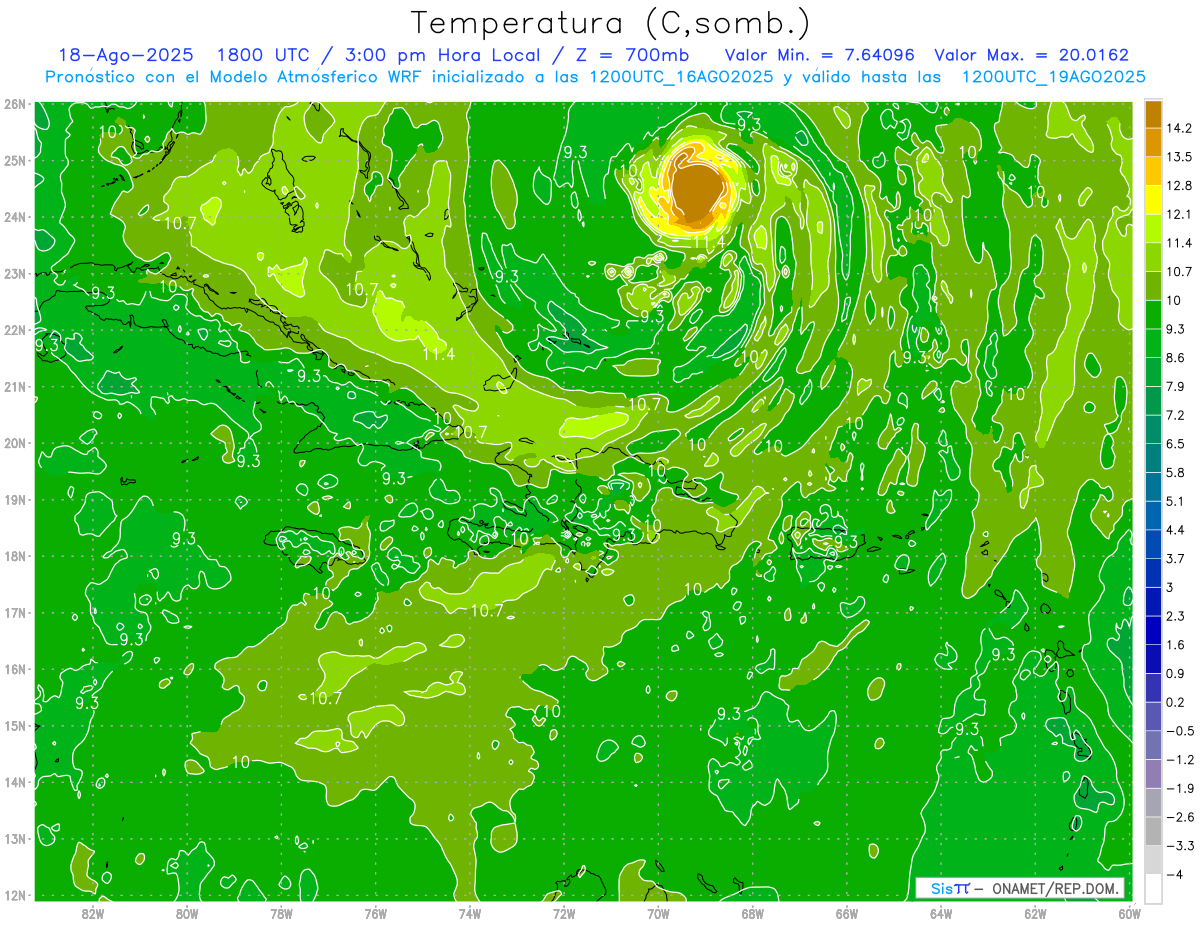Screen dimensions: 1200x927
Task: Click the "4.4" color scale label
Action: coord(1175,530)
